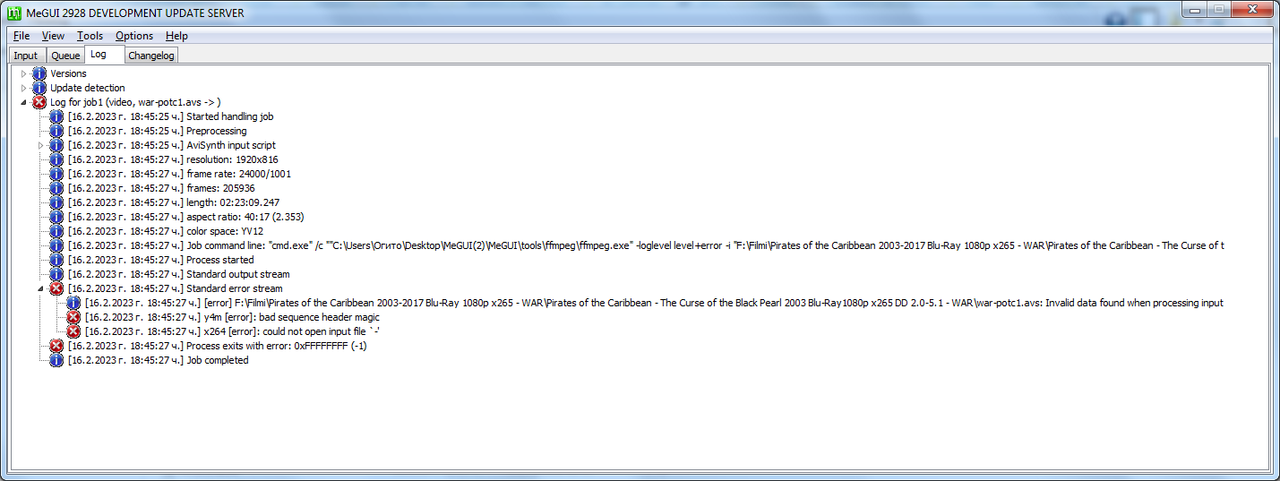Select the 'length: 02:23:09.247' entry

click(x=174, y=203)
